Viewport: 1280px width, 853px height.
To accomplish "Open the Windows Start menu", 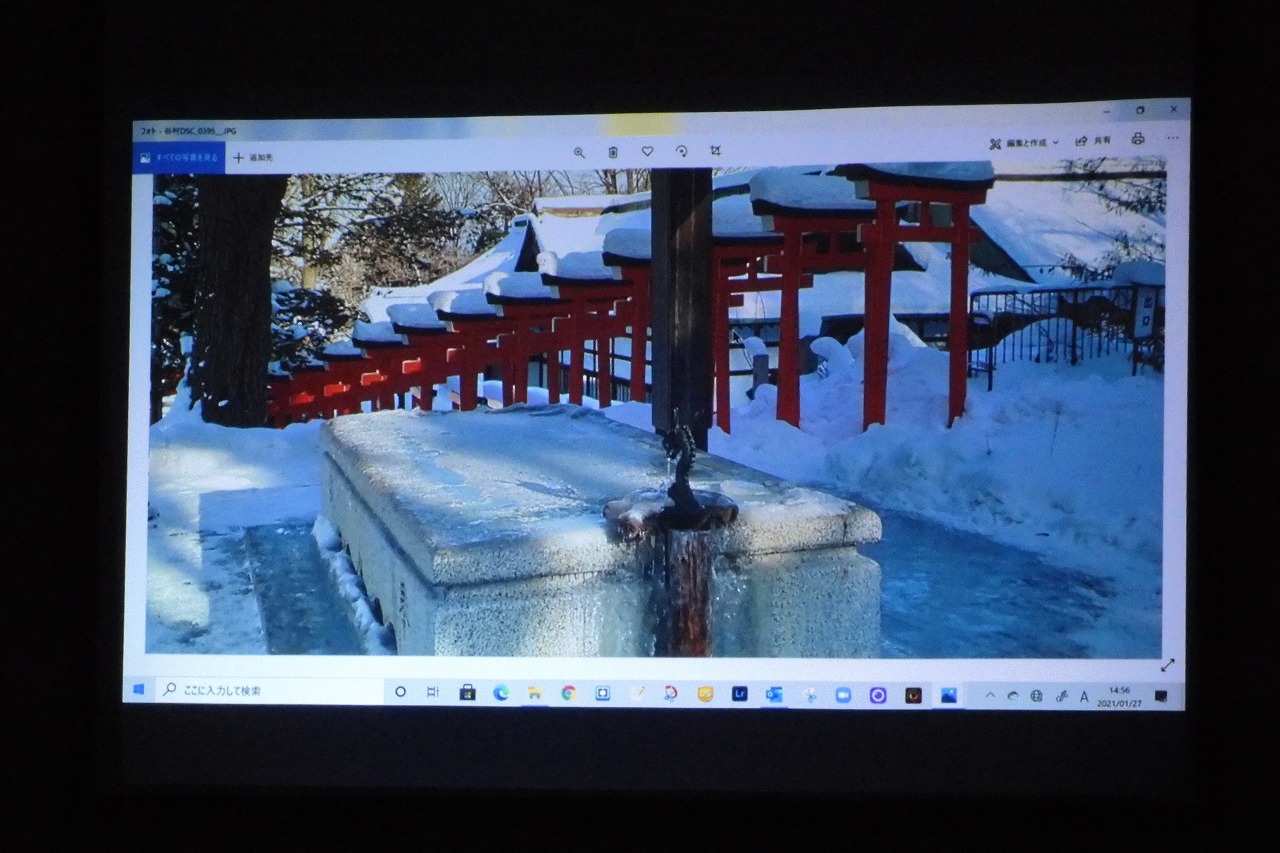I will (139, 689).
